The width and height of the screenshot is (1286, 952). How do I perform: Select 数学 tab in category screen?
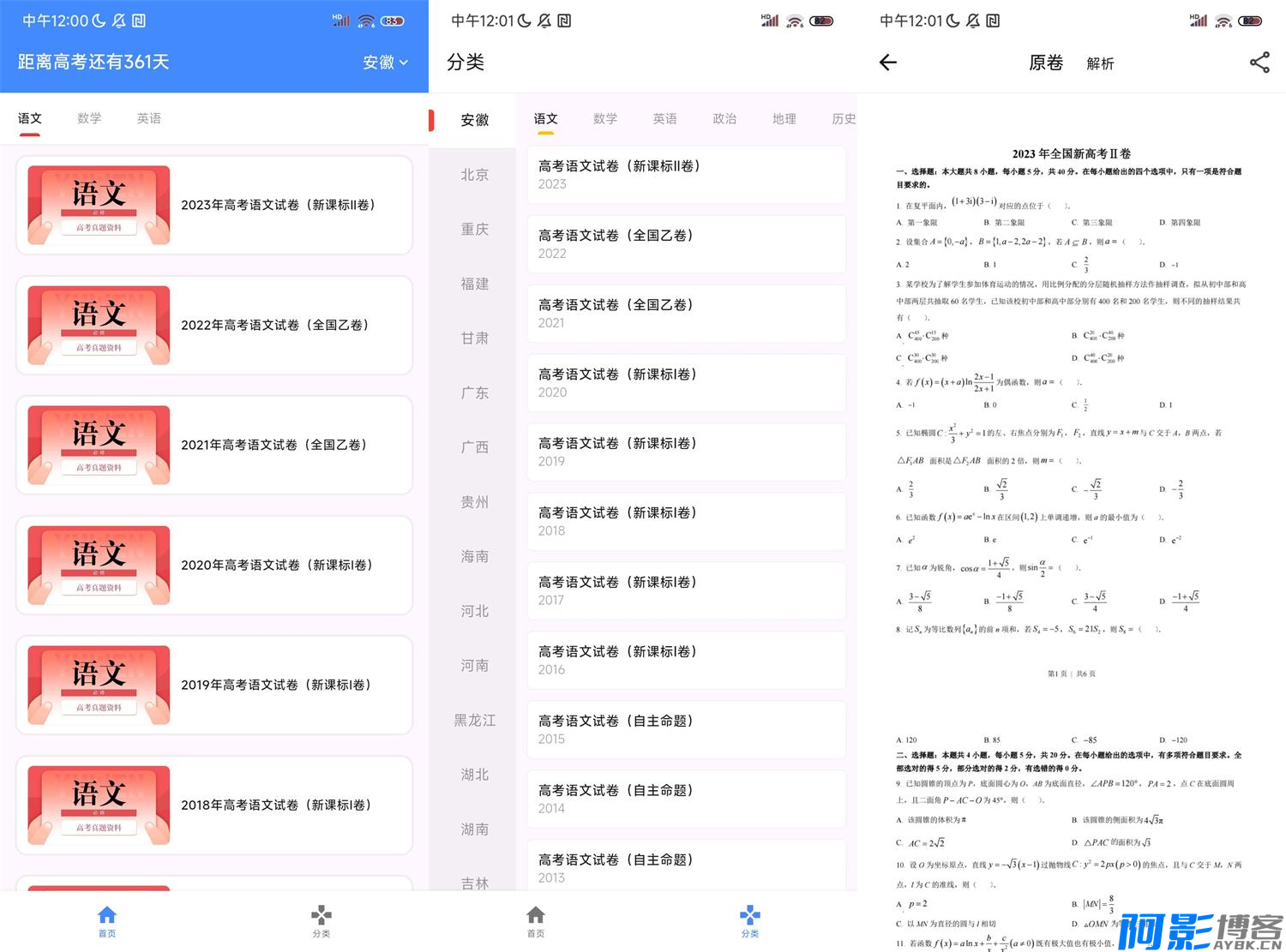pos(605,119)
